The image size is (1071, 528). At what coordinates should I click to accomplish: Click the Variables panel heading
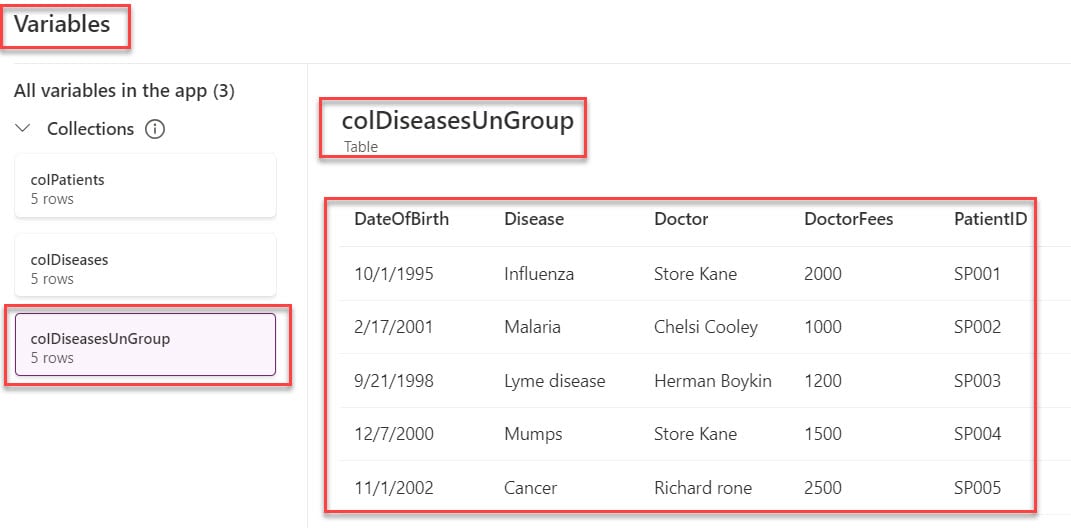[x=62, y=23]
